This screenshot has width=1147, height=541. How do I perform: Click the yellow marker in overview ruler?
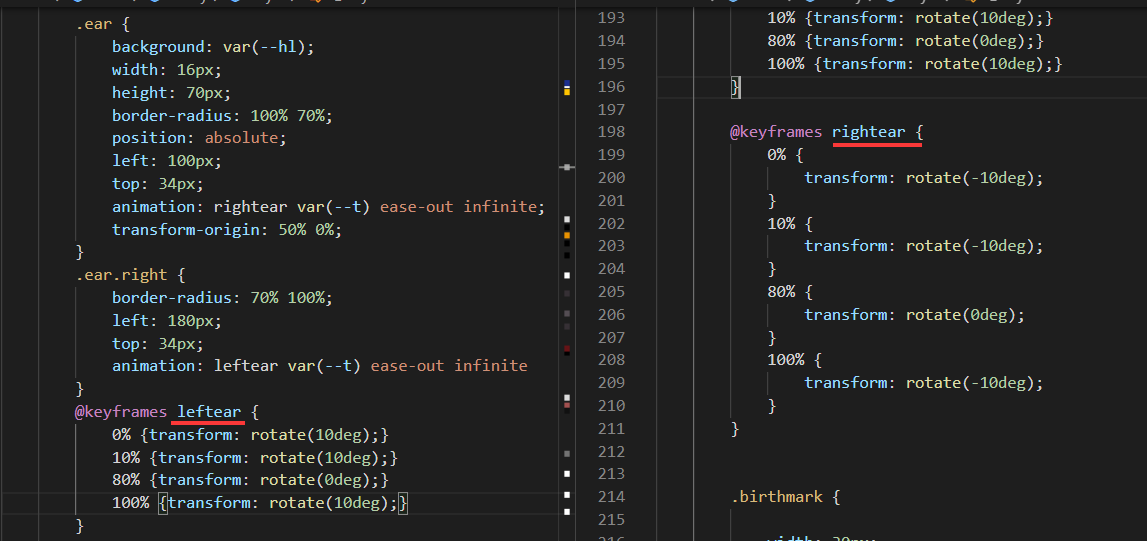[567, 91]
